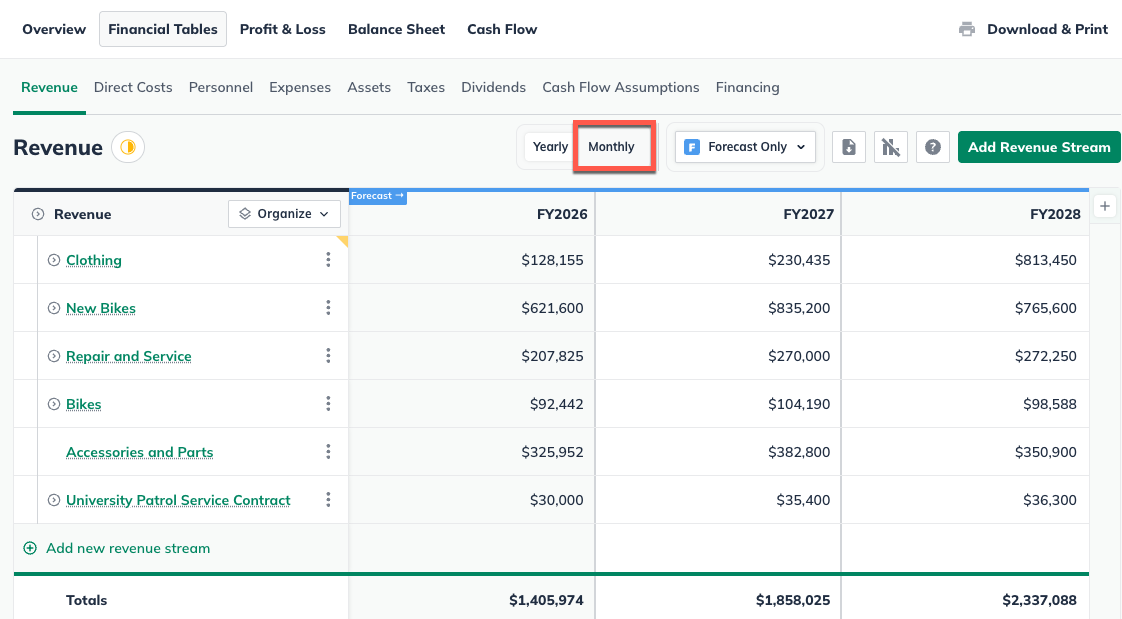Open the Forecast Only dropdown
1122x619 pixels.
745,147
